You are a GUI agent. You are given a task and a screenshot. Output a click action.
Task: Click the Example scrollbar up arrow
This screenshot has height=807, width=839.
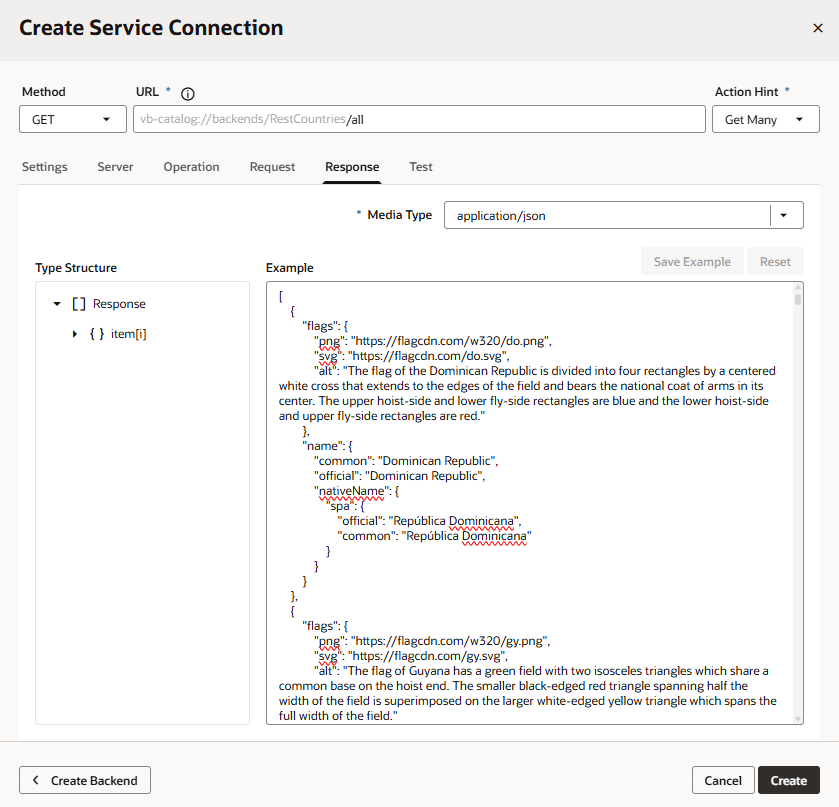(798, 287)
